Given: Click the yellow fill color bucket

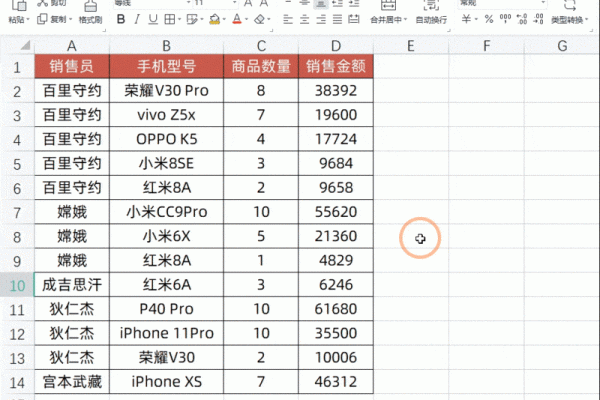Looking at the screenshot, I should coord(215,19).
